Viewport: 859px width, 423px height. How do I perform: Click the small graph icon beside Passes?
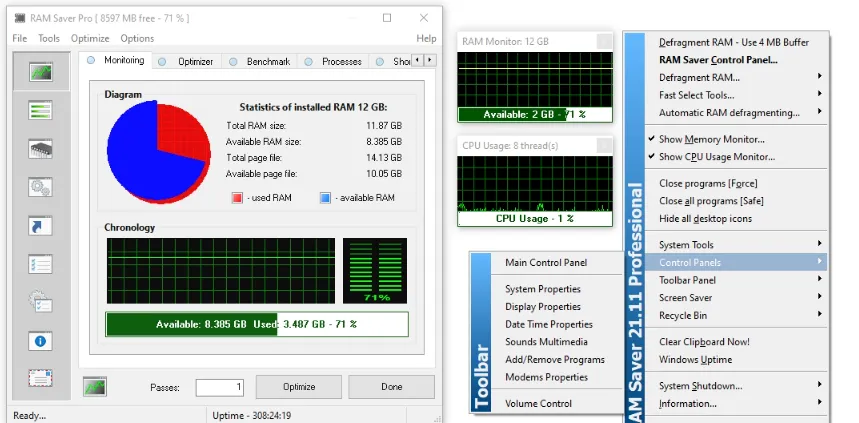(95, 386)
